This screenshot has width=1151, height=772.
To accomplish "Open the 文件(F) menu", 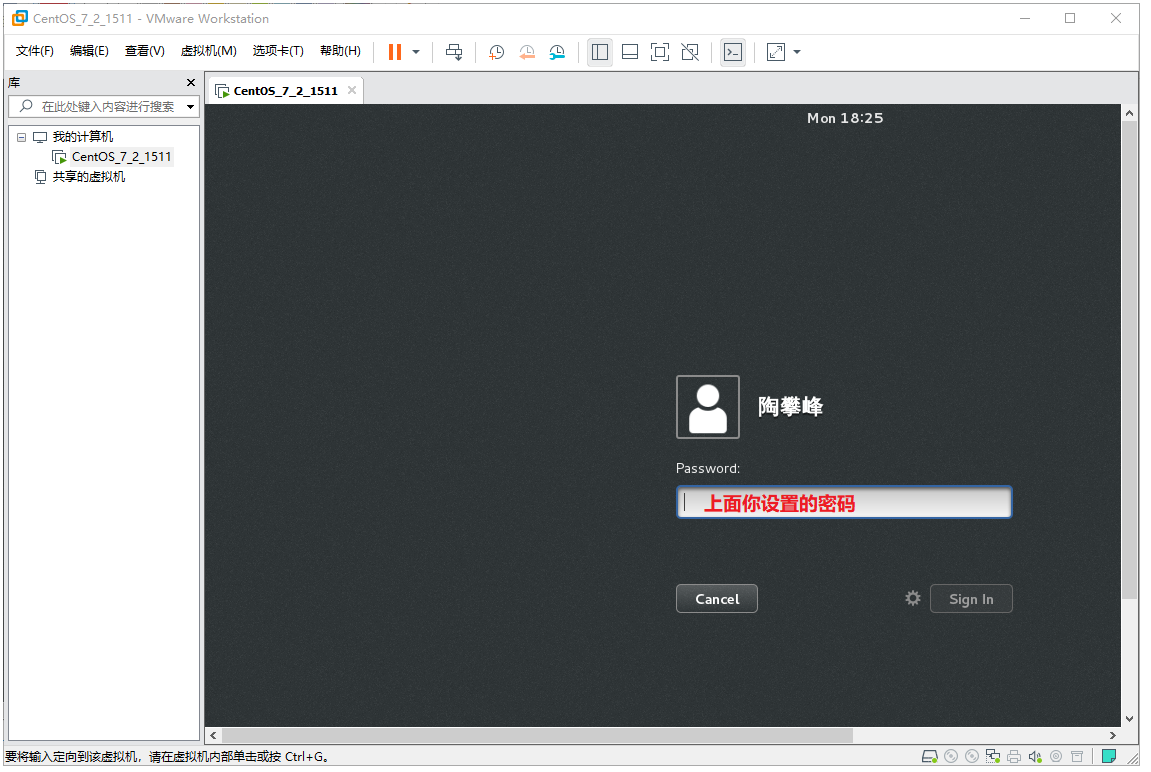I will pyautogui.click(x=35, y=51).
